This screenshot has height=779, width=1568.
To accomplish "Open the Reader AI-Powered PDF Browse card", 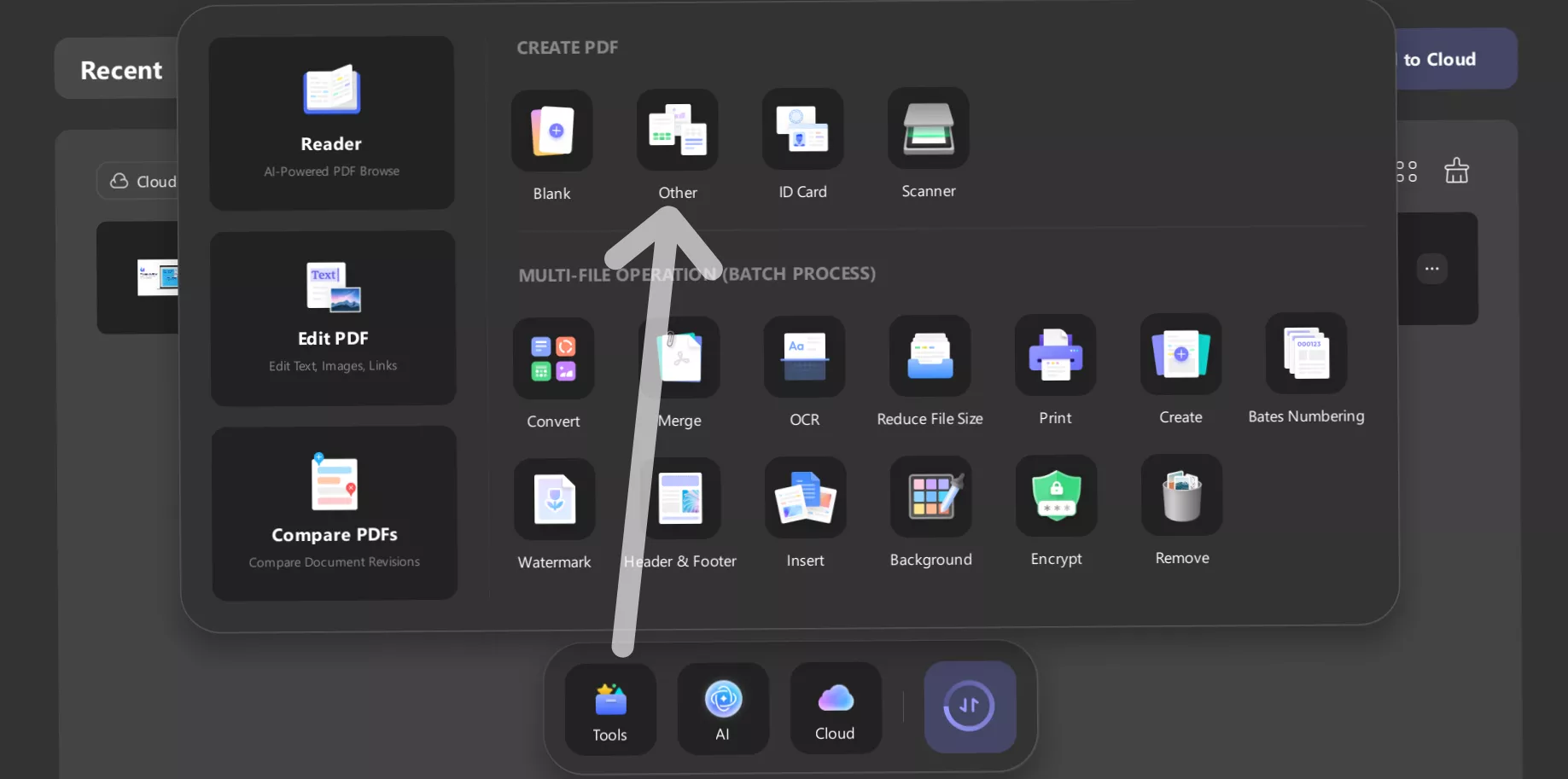I will click(331, 123).
